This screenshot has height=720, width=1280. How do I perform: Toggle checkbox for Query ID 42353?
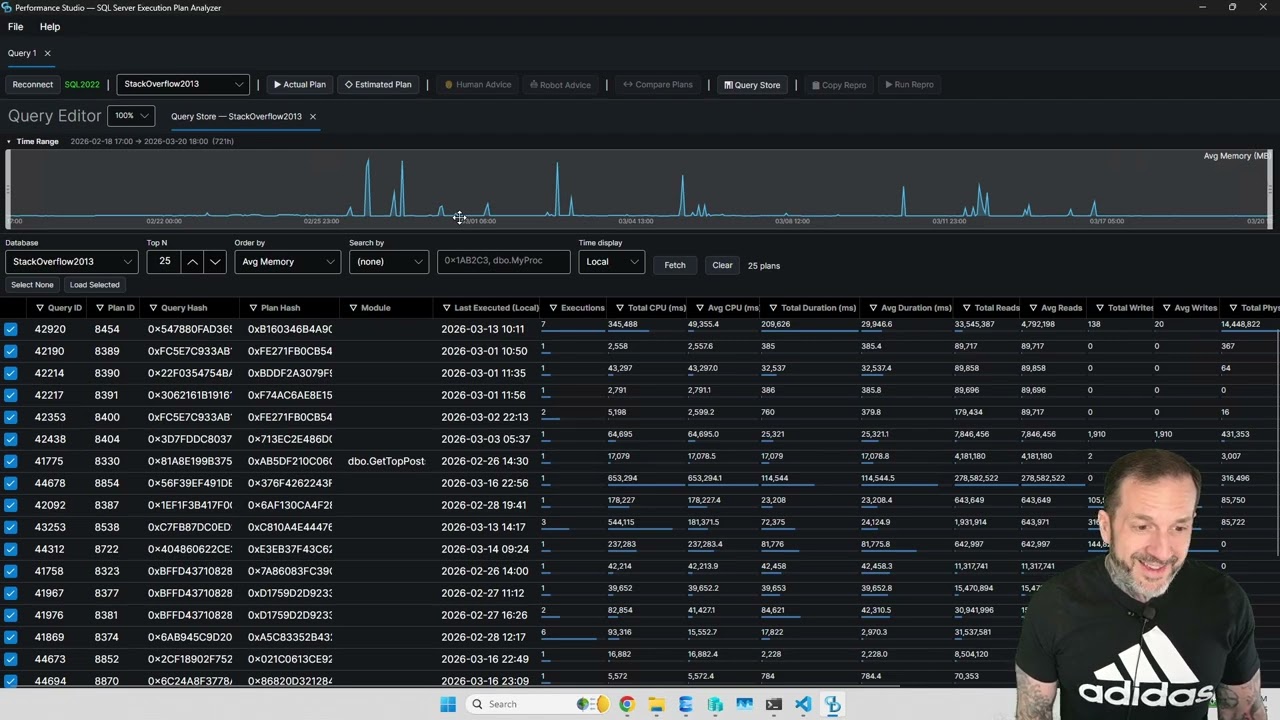[10, 417]
